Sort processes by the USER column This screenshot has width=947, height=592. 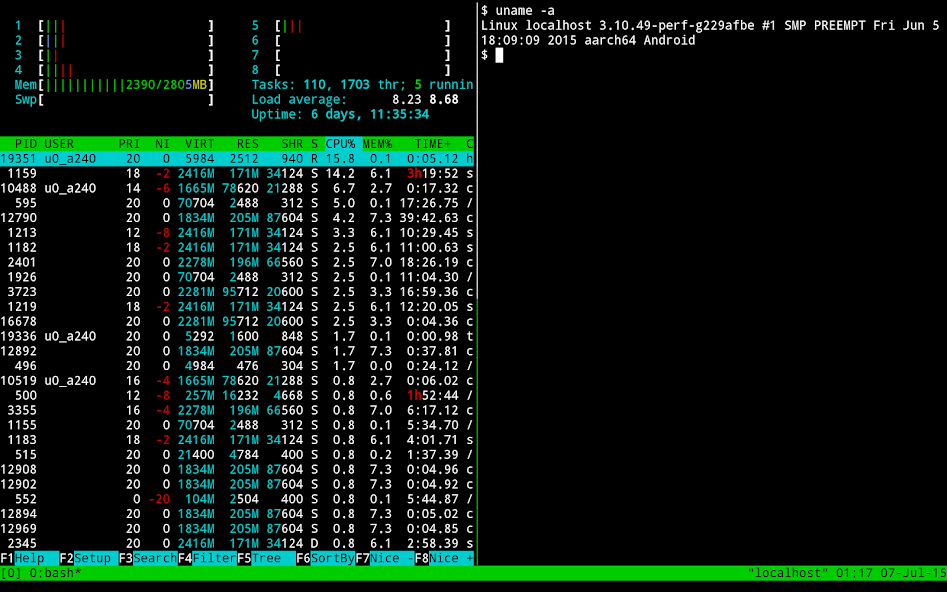tap(58, 143)
